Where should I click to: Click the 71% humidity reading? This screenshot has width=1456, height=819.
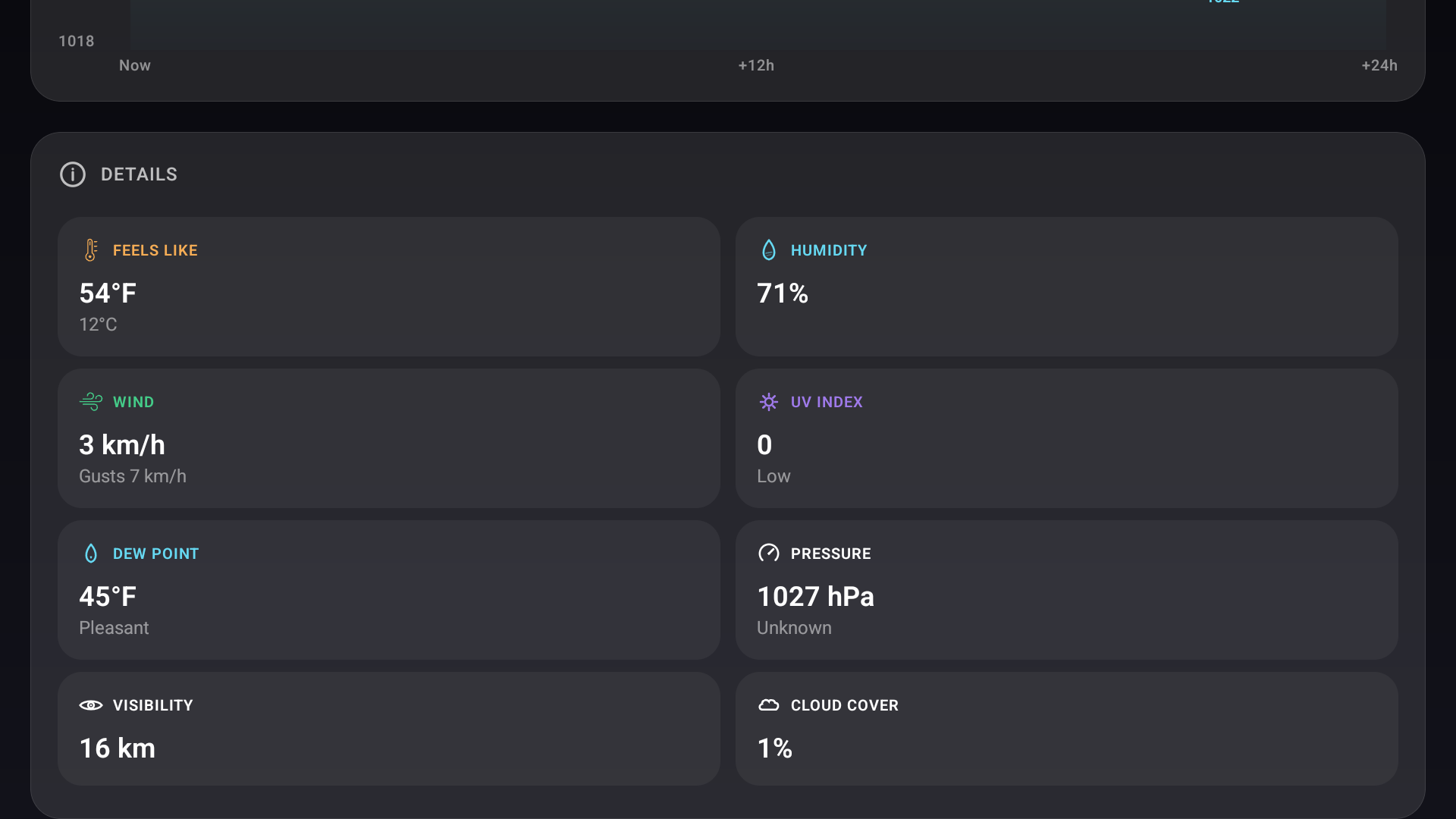point(783,293)
